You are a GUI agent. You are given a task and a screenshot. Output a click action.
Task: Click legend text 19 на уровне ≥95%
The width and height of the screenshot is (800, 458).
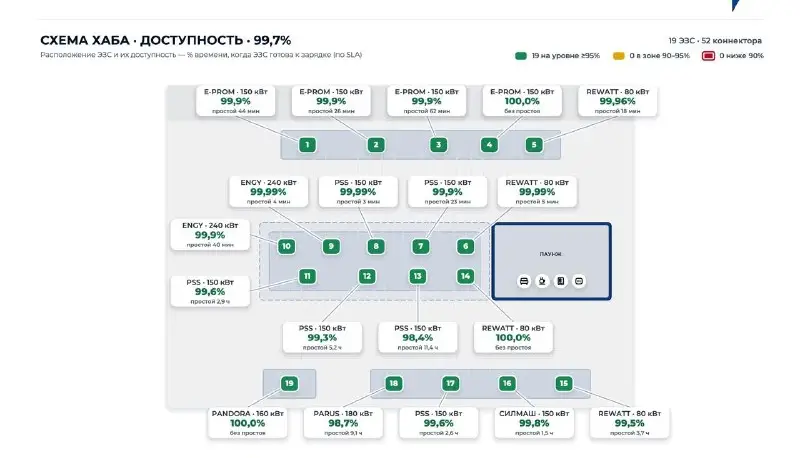(566, 56)
